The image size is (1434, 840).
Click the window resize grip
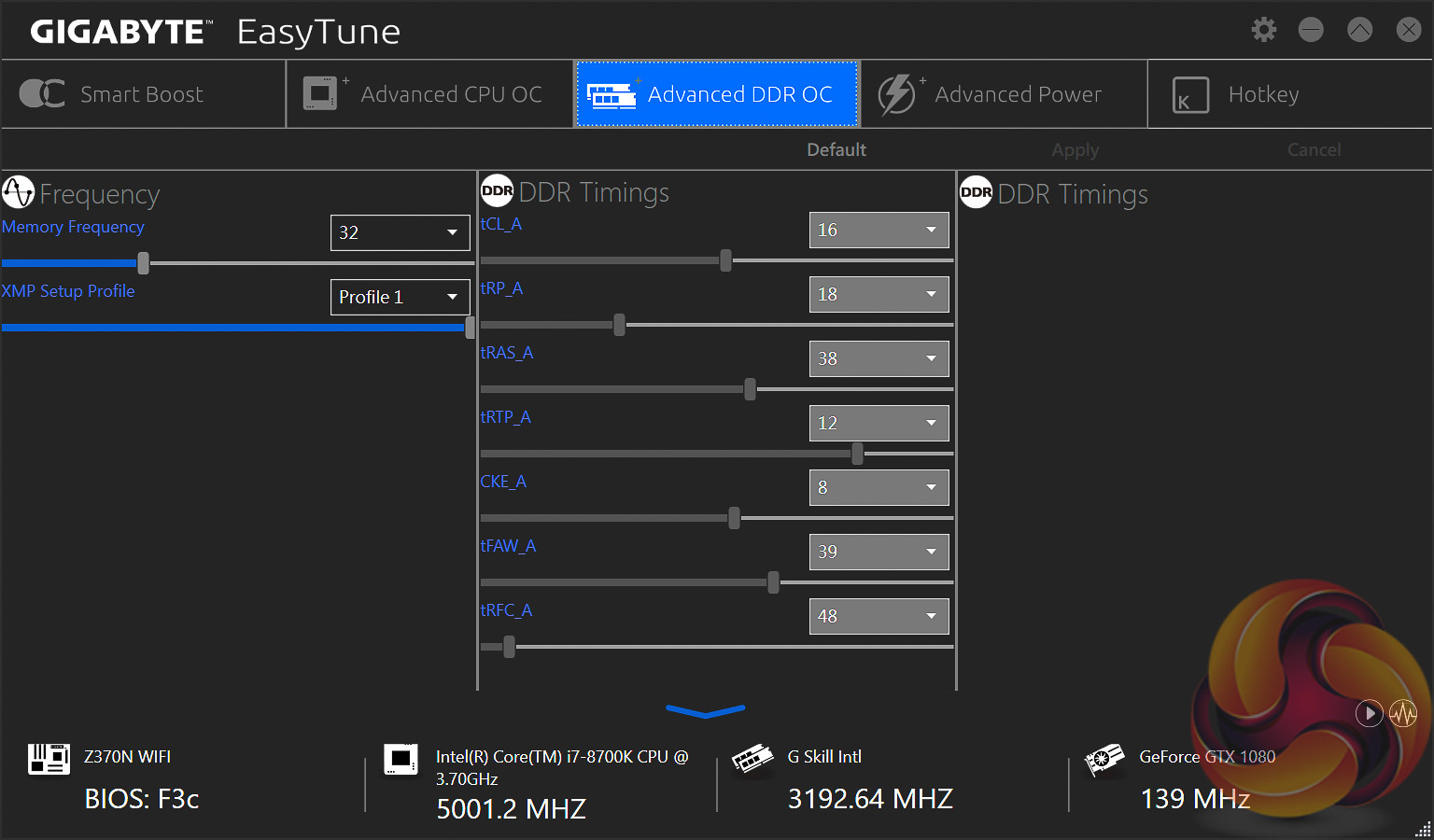(1424, 830)
